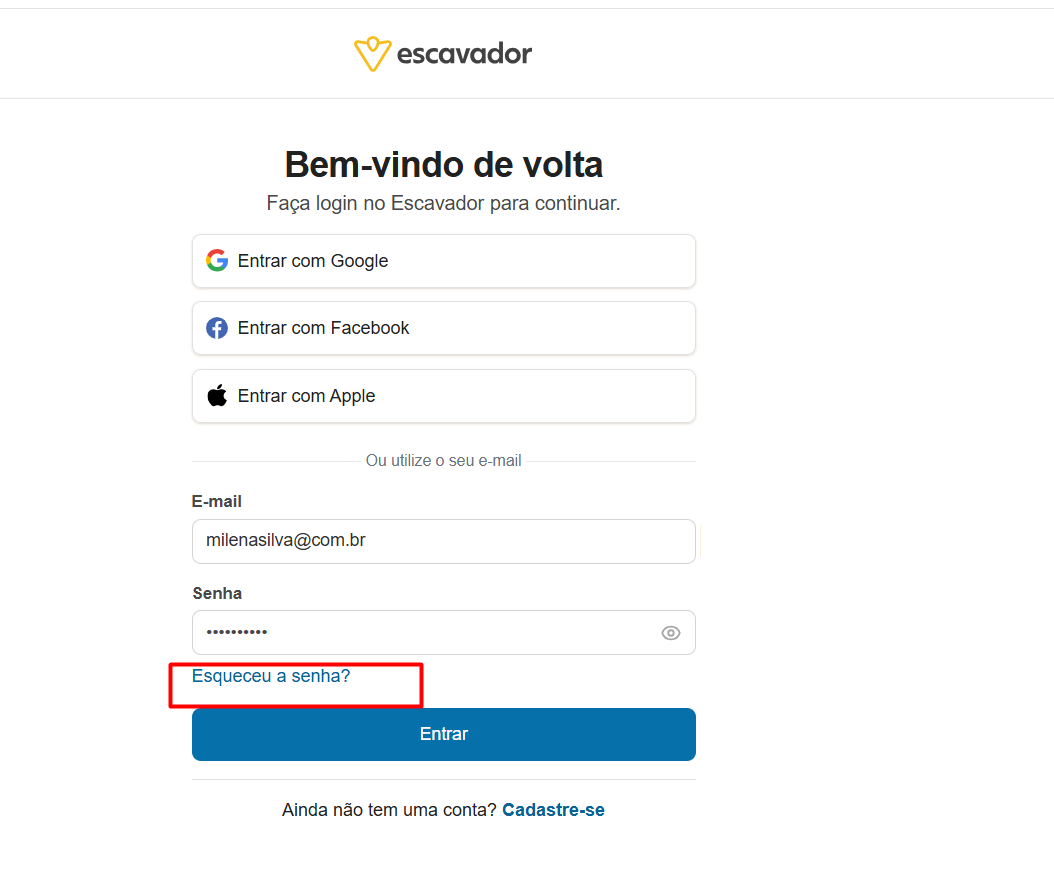Click the Apple logo icon
Viewport: 1054px width, 873px height.
click(217, 395)
